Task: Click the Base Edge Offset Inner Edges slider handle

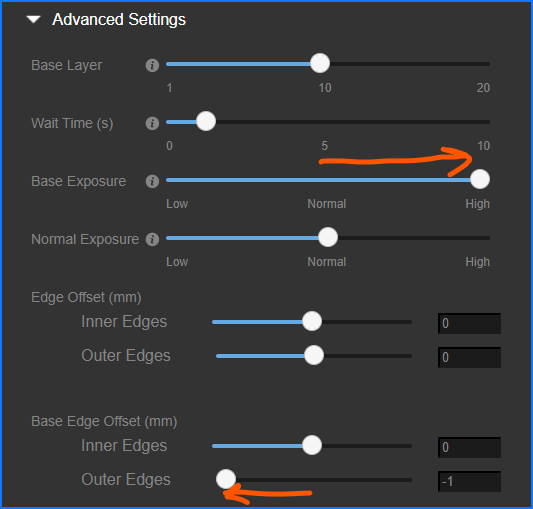Action: point(312,445)
